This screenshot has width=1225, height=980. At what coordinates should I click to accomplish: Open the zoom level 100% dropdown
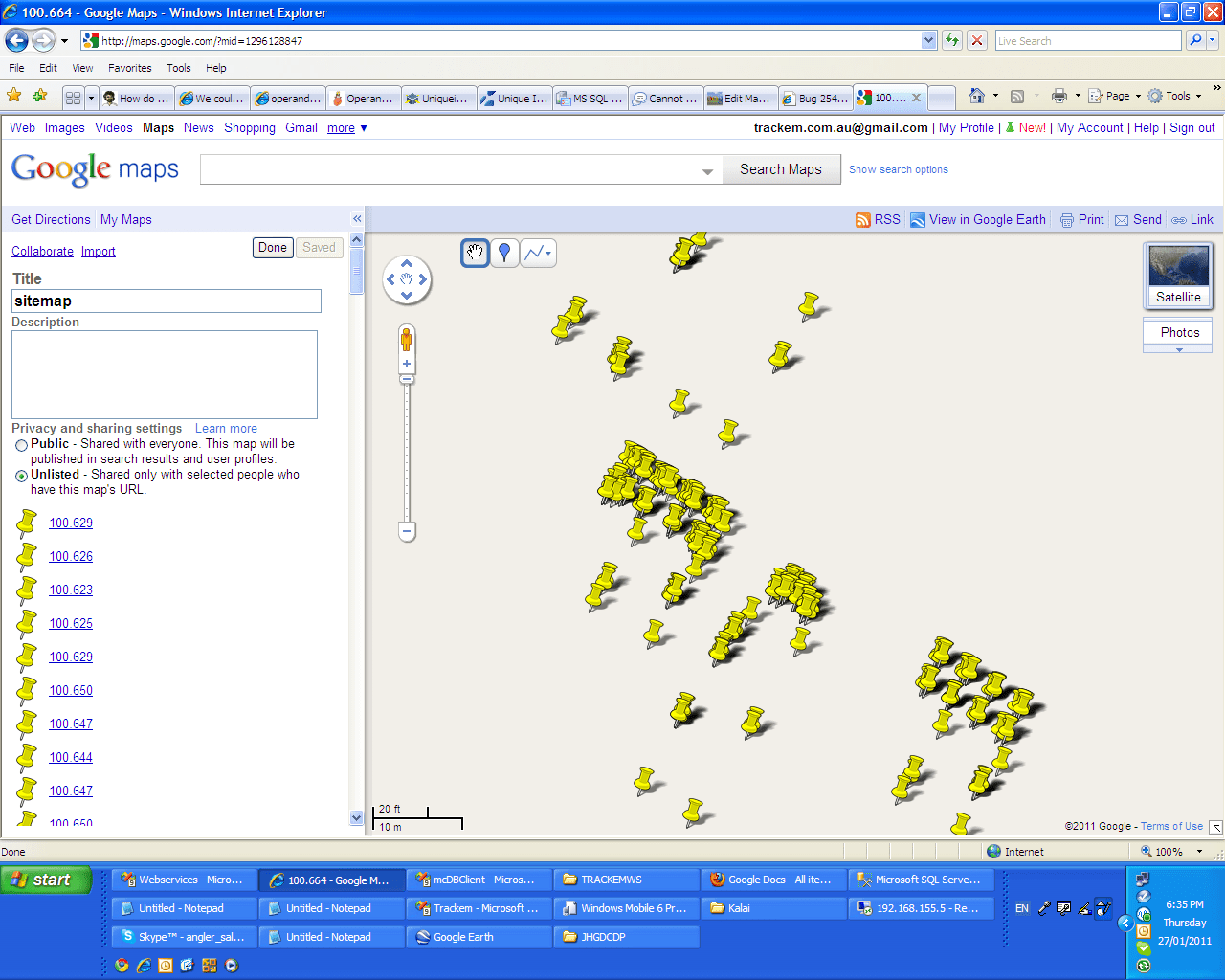coord(1199,851)
